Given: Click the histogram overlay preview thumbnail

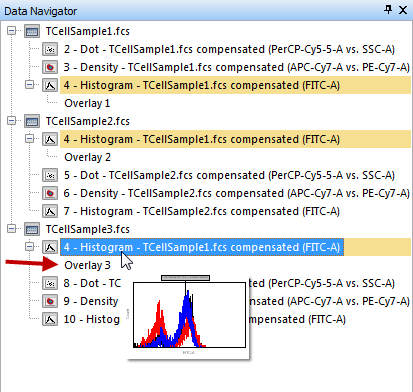Looking at the screenshot, I should [189, 317].
